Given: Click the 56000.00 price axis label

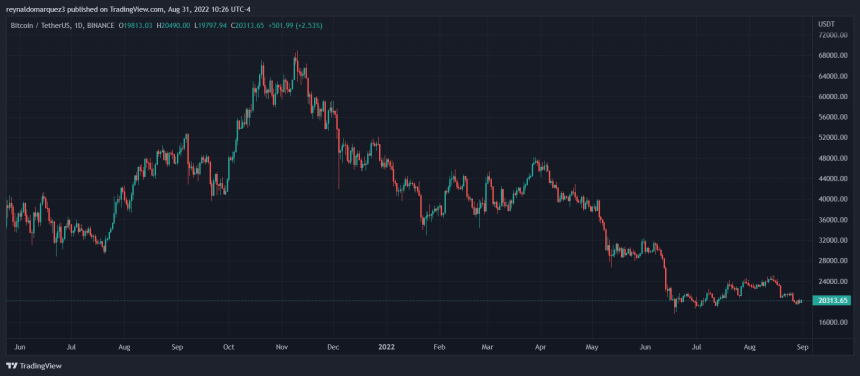Looking at the screenshot, I should coord(833,117).
